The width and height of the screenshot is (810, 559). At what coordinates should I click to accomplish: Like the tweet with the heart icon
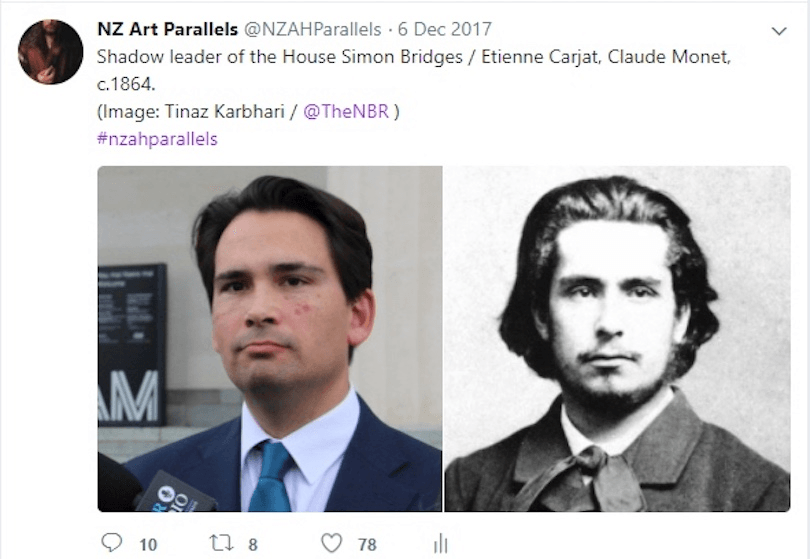point(332,544)
